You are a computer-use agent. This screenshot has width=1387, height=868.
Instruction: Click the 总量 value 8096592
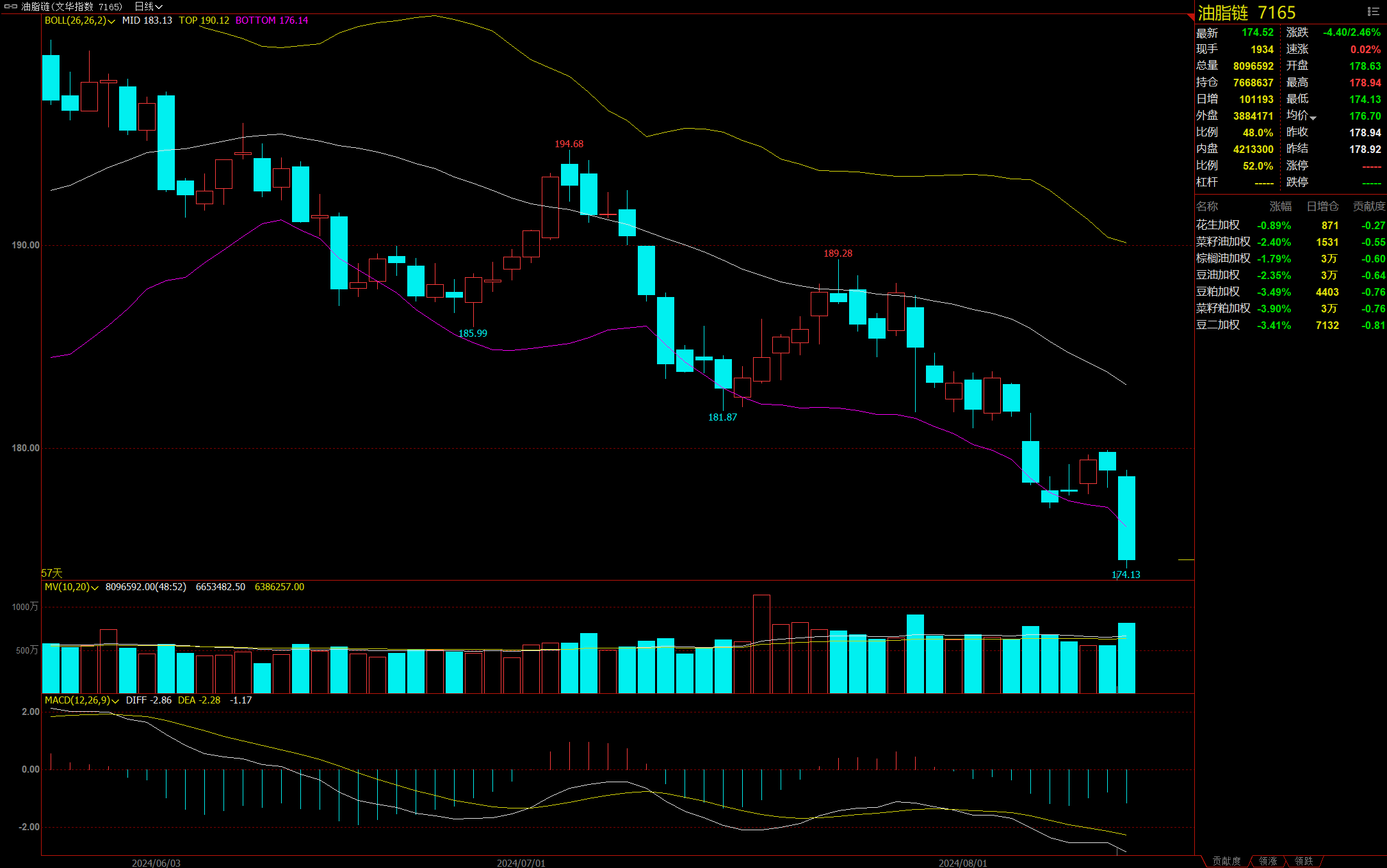(x=1253, y=66)
